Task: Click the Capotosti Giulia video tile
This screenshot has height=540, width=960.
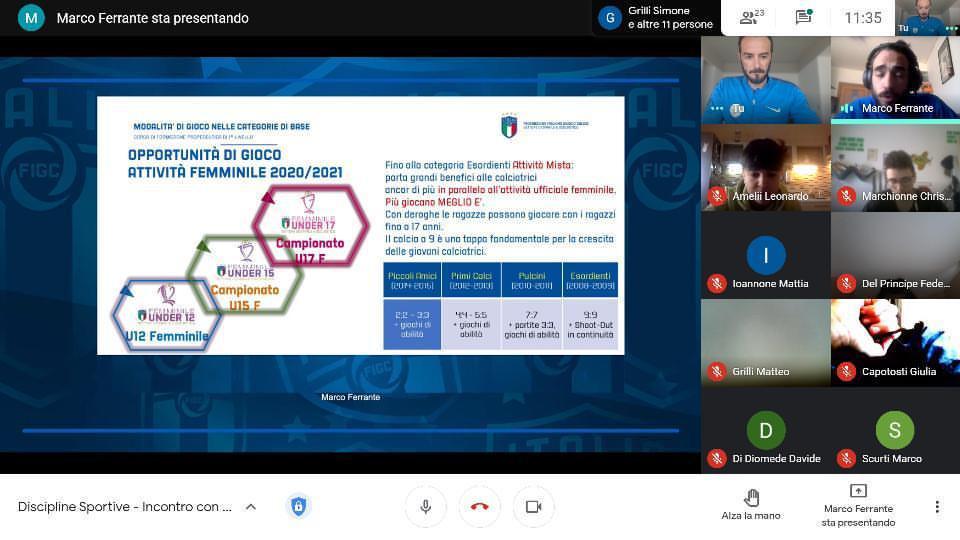Action: (894, 343)
